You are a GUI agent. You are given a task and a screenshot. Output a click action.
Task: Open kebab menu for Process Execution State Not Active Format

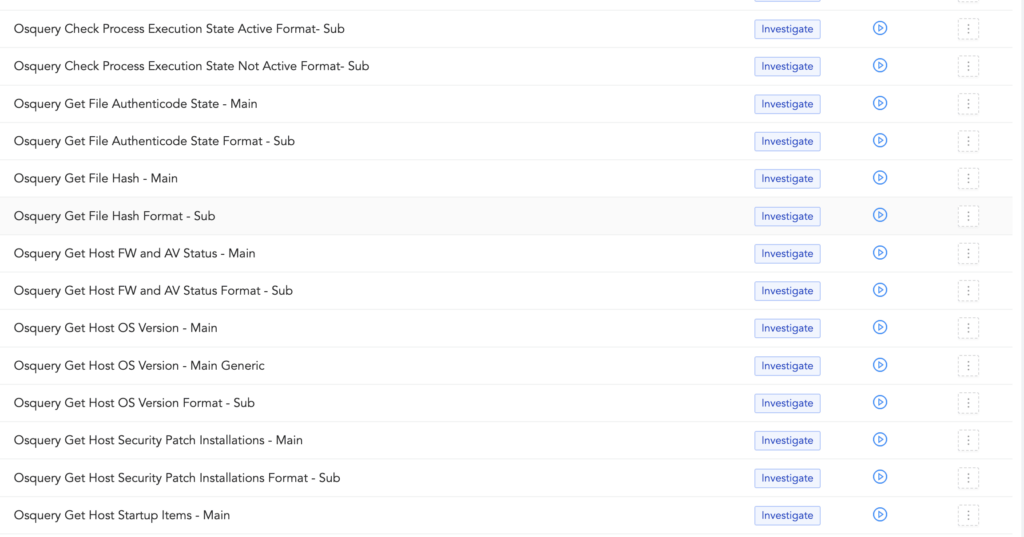[x=967, y=66]
